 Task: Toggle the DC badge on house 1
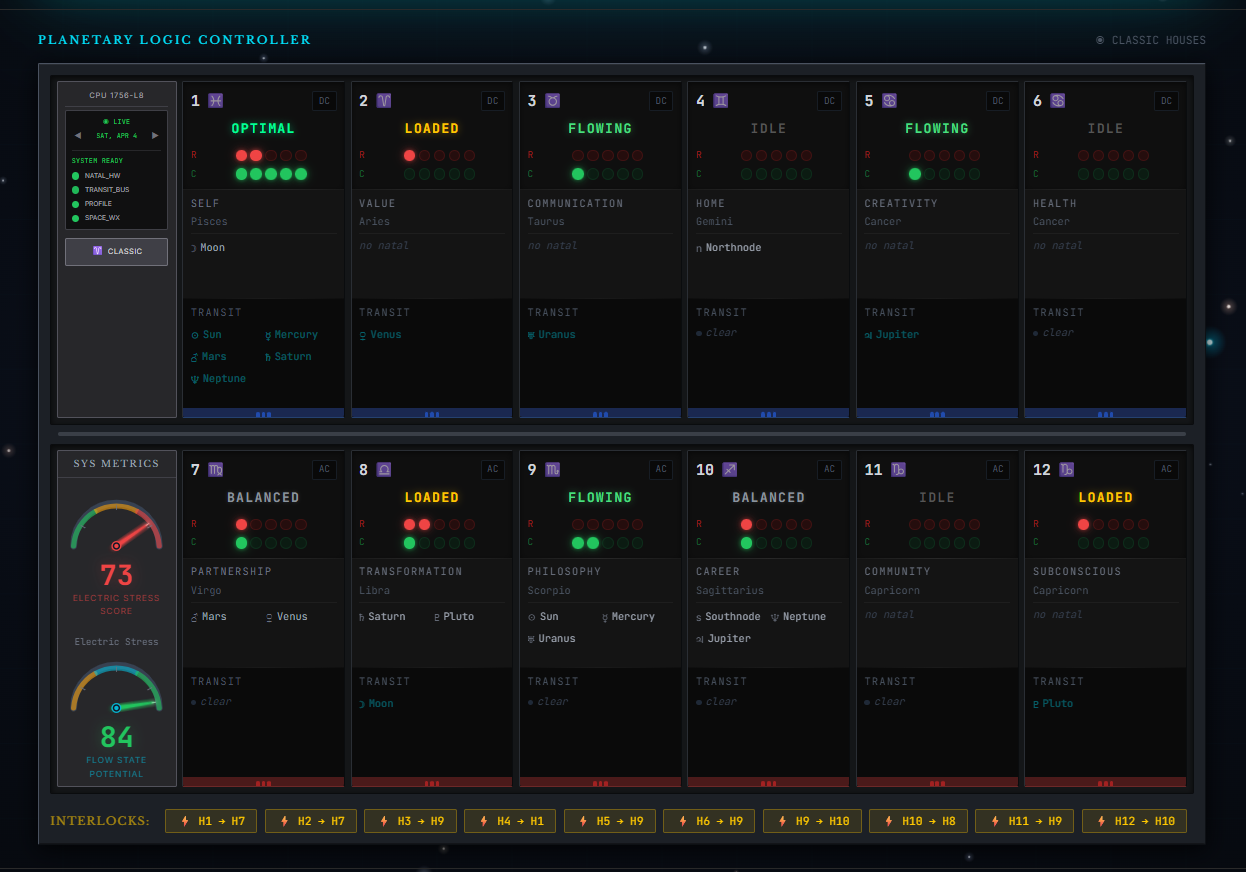point(324,101)
